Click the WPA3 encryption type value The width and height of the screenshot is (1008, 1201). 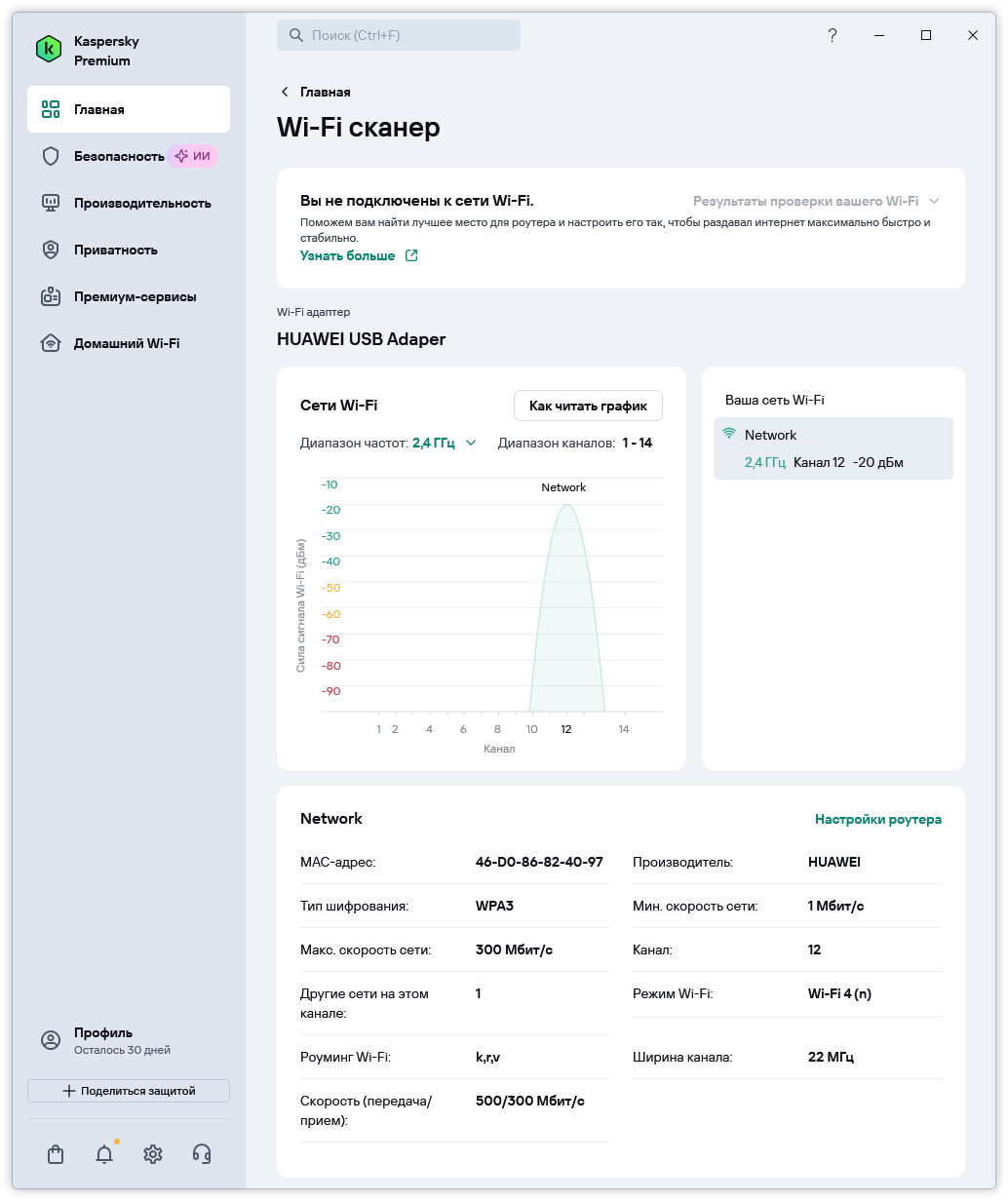[x=494, y=906]
